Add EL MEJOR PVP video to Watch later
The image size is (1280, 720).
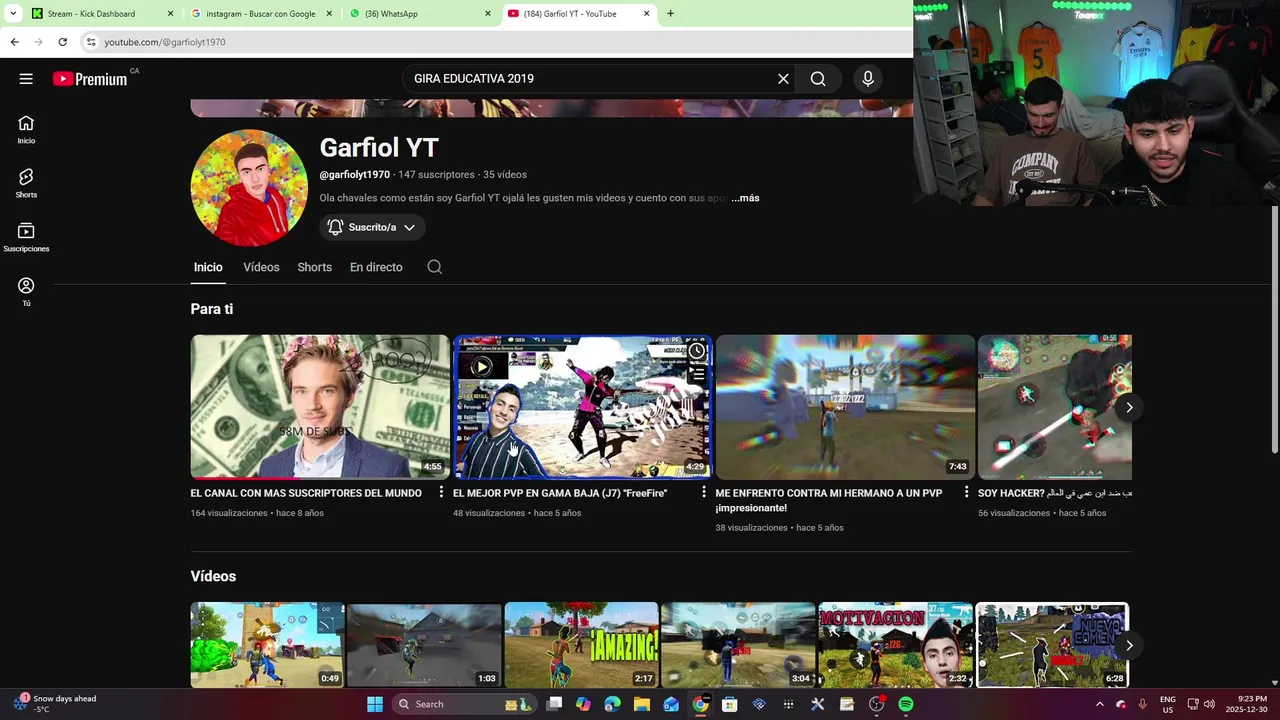coord(697,351)
